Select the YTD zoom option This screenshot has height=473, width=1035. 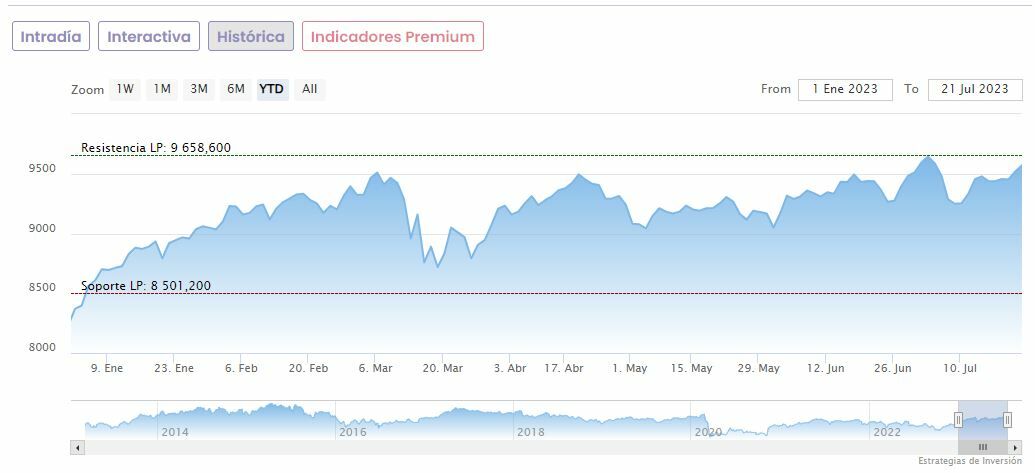pos(272,89)
